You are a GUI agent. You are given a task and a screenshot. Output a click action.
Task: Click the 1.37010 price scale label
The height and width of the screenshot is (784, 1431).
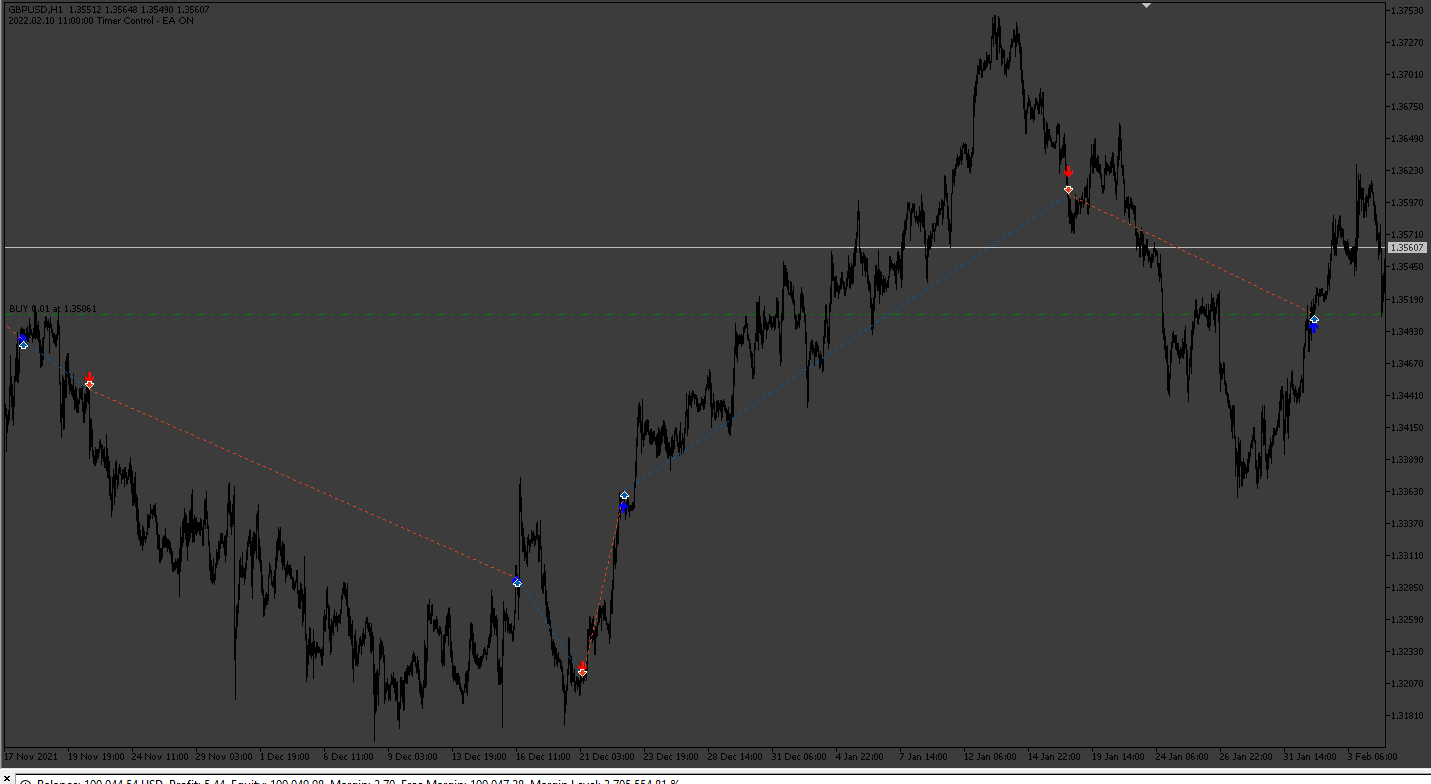pos(1406,74)
